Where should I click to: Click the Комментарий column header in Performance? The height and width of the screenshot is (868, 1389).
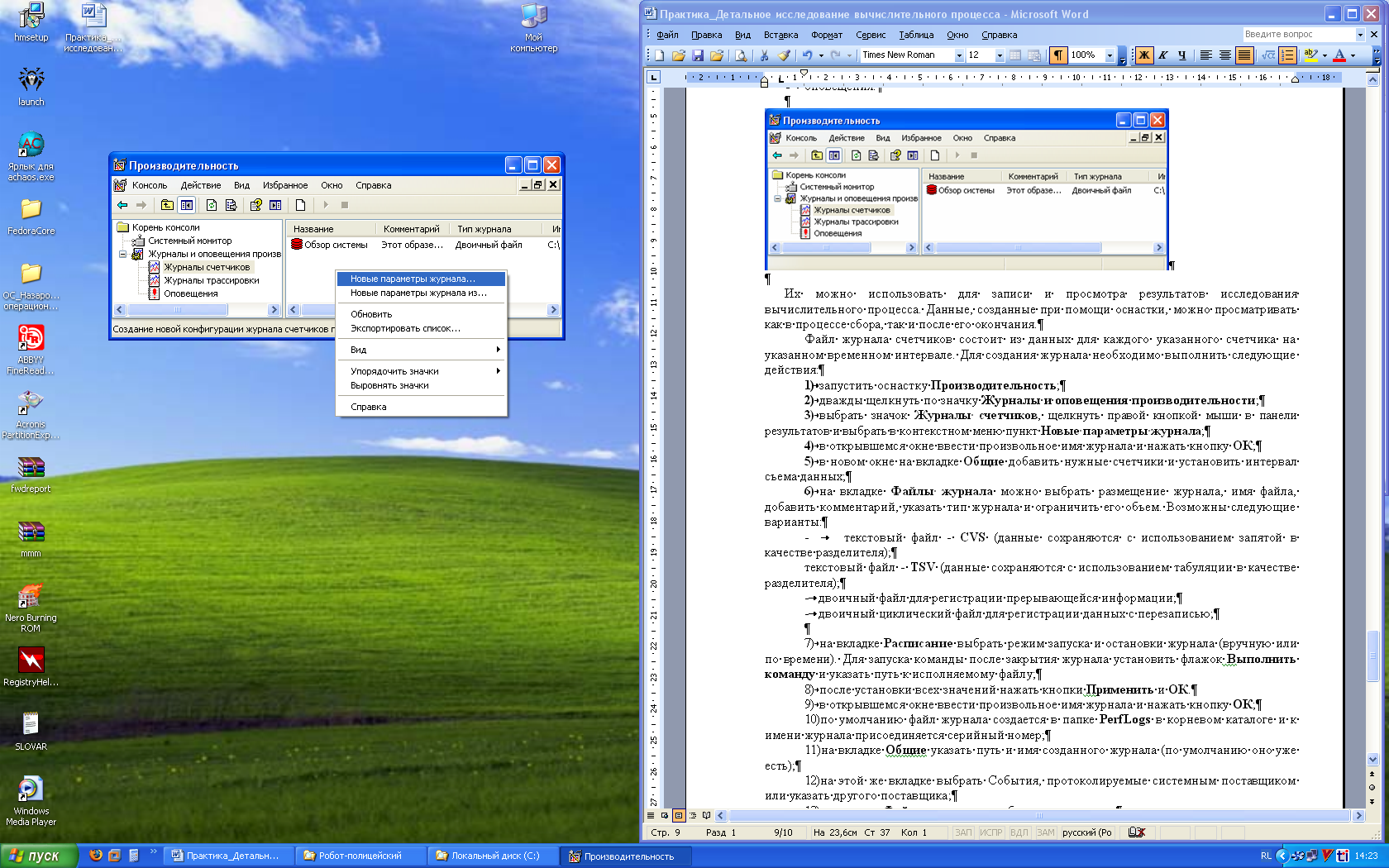coord(413,229)
